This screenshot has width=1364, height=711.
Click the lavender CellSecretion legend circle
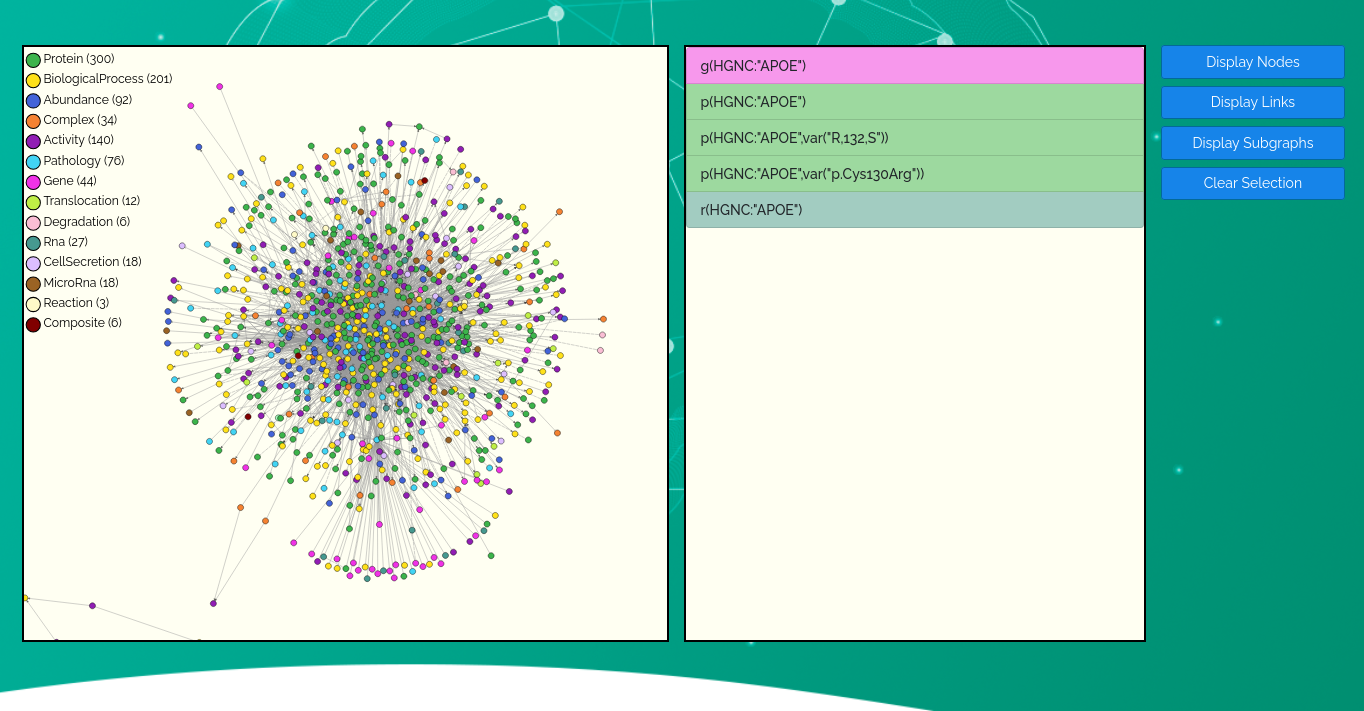[33, 263]
